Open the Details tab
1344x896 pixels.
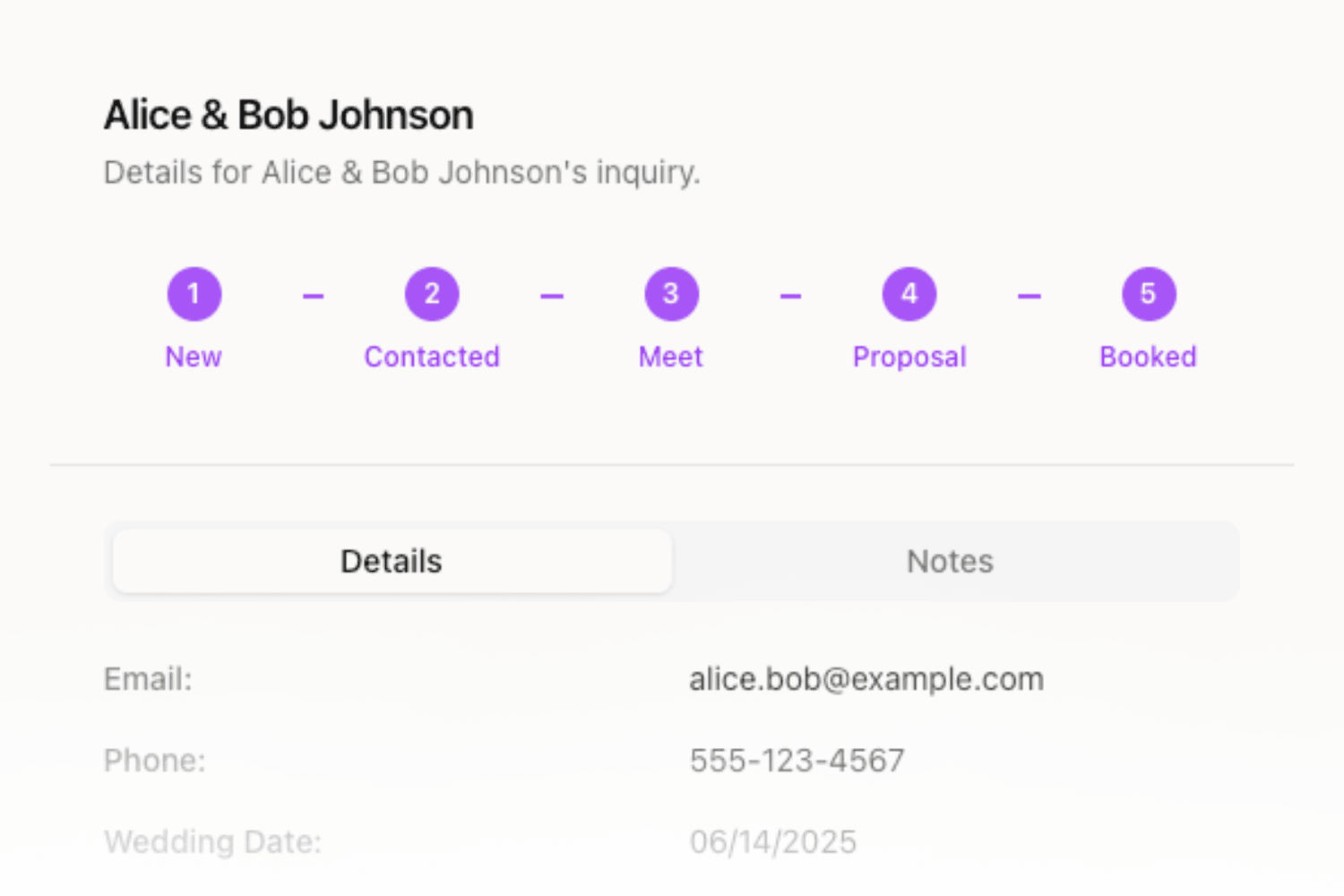pyautogui.click(x=392, y=562)
